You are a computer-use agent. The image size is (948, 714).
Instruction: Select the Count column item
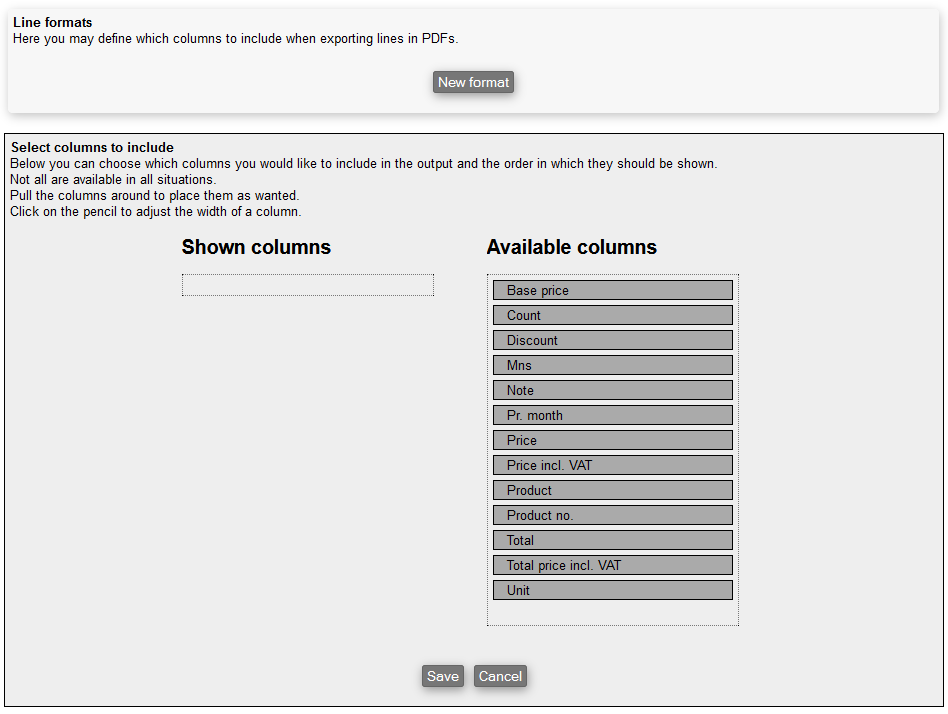coord(612,315)
